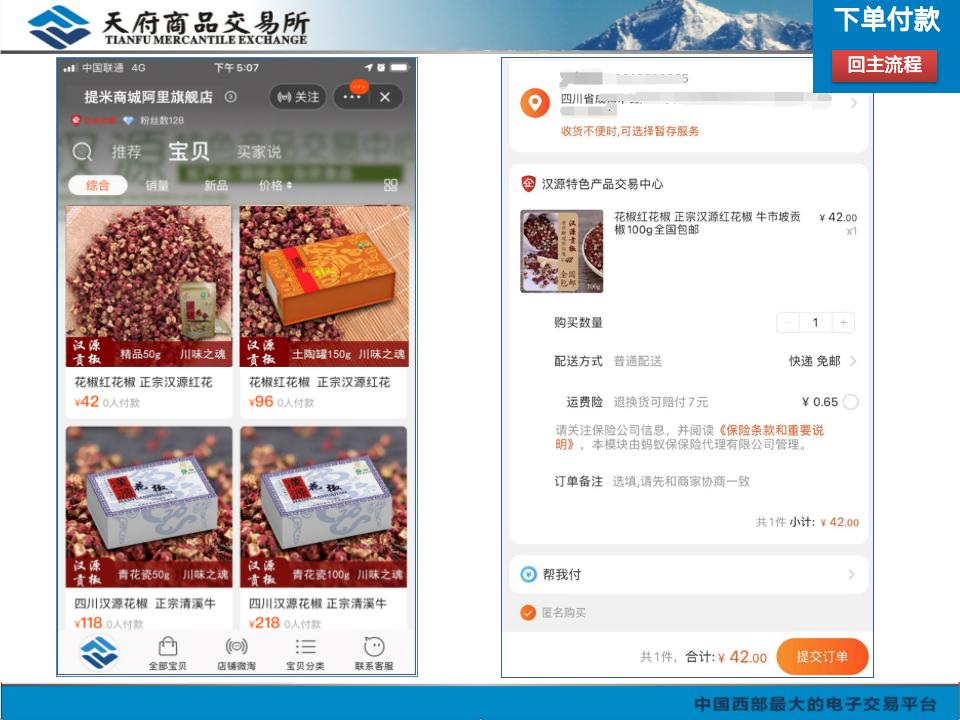Open delivery method 快递 免邮 chevron

click(x=853, y=361)
